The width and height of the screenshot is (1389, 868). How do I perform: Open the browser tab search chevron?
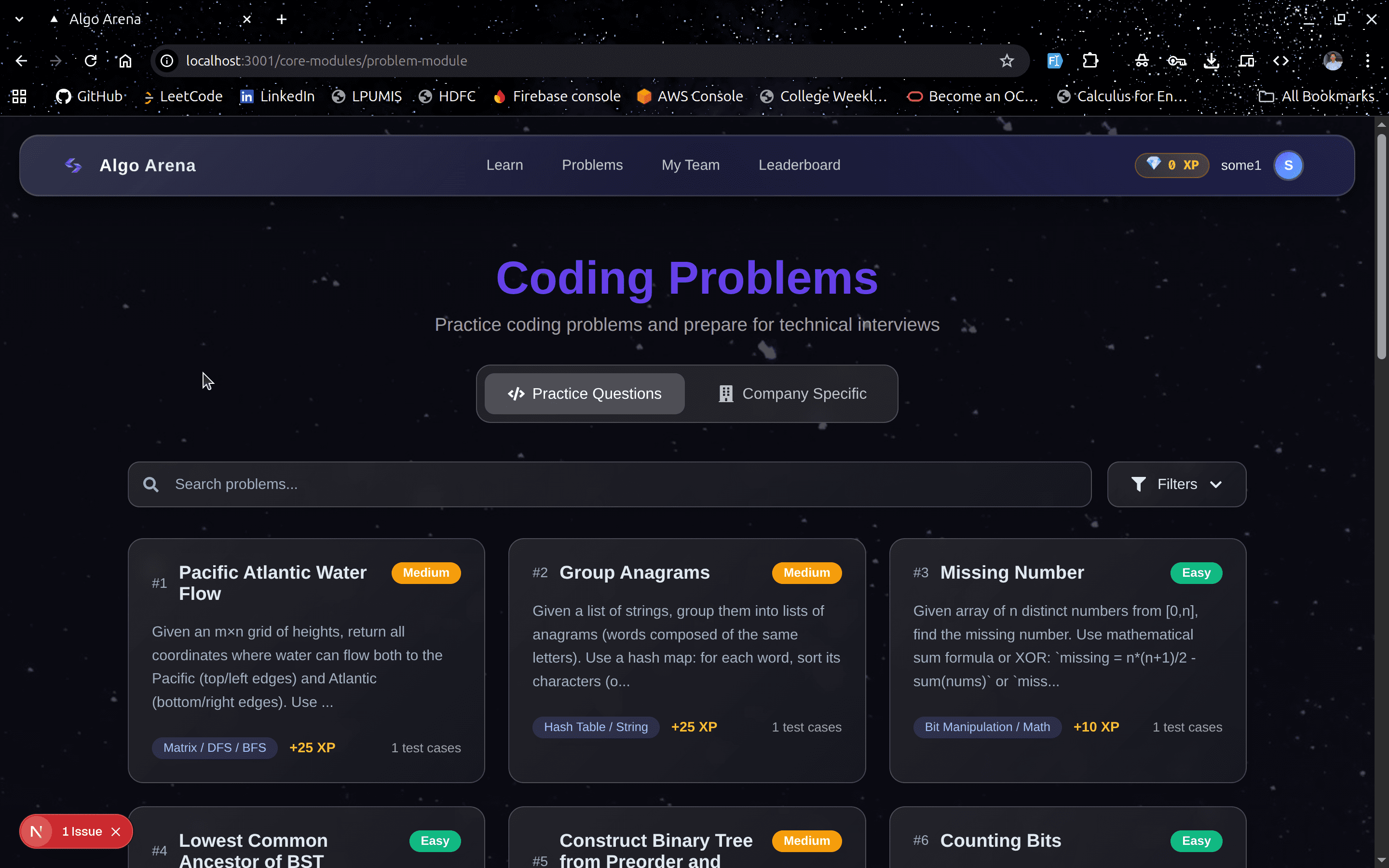click(19, 19)
